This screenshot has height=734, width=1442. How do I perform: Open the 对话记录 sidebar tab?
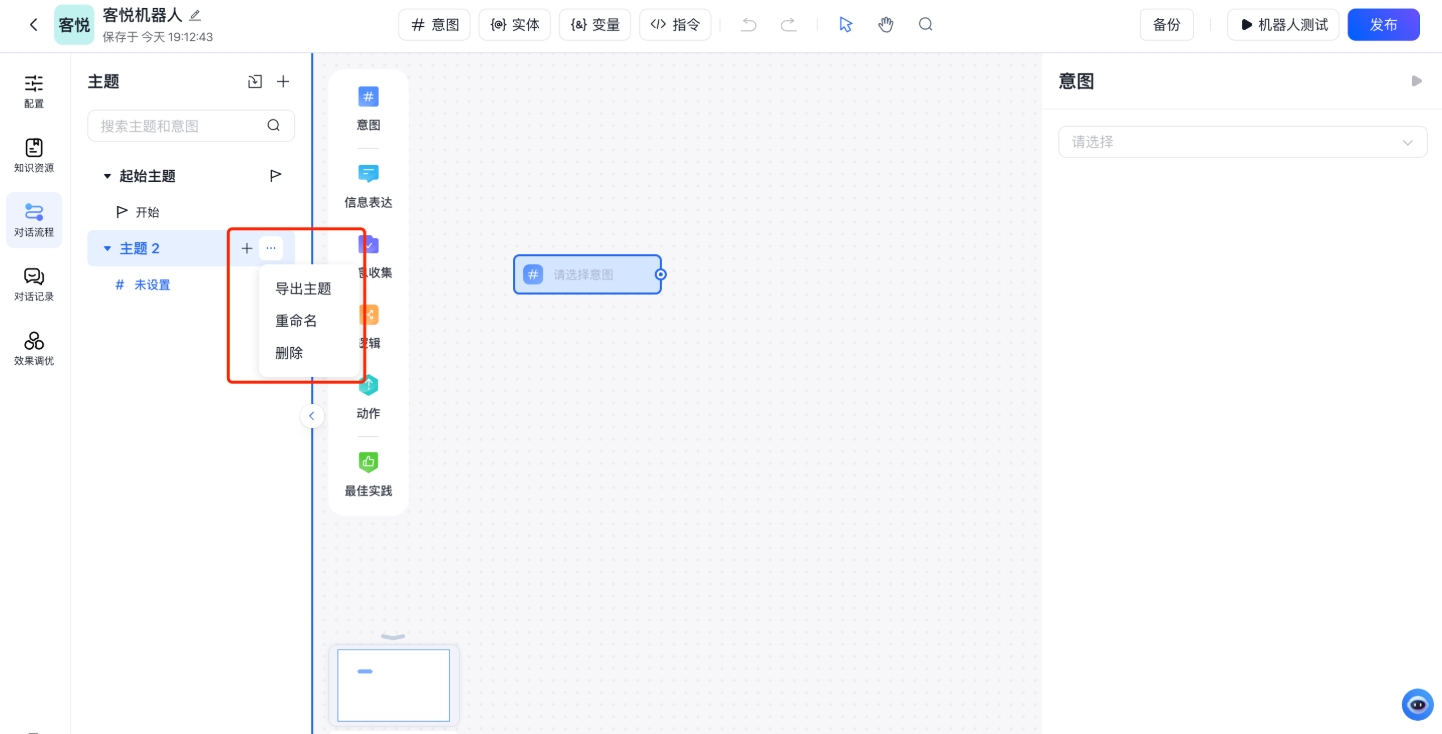coord(34,284)
